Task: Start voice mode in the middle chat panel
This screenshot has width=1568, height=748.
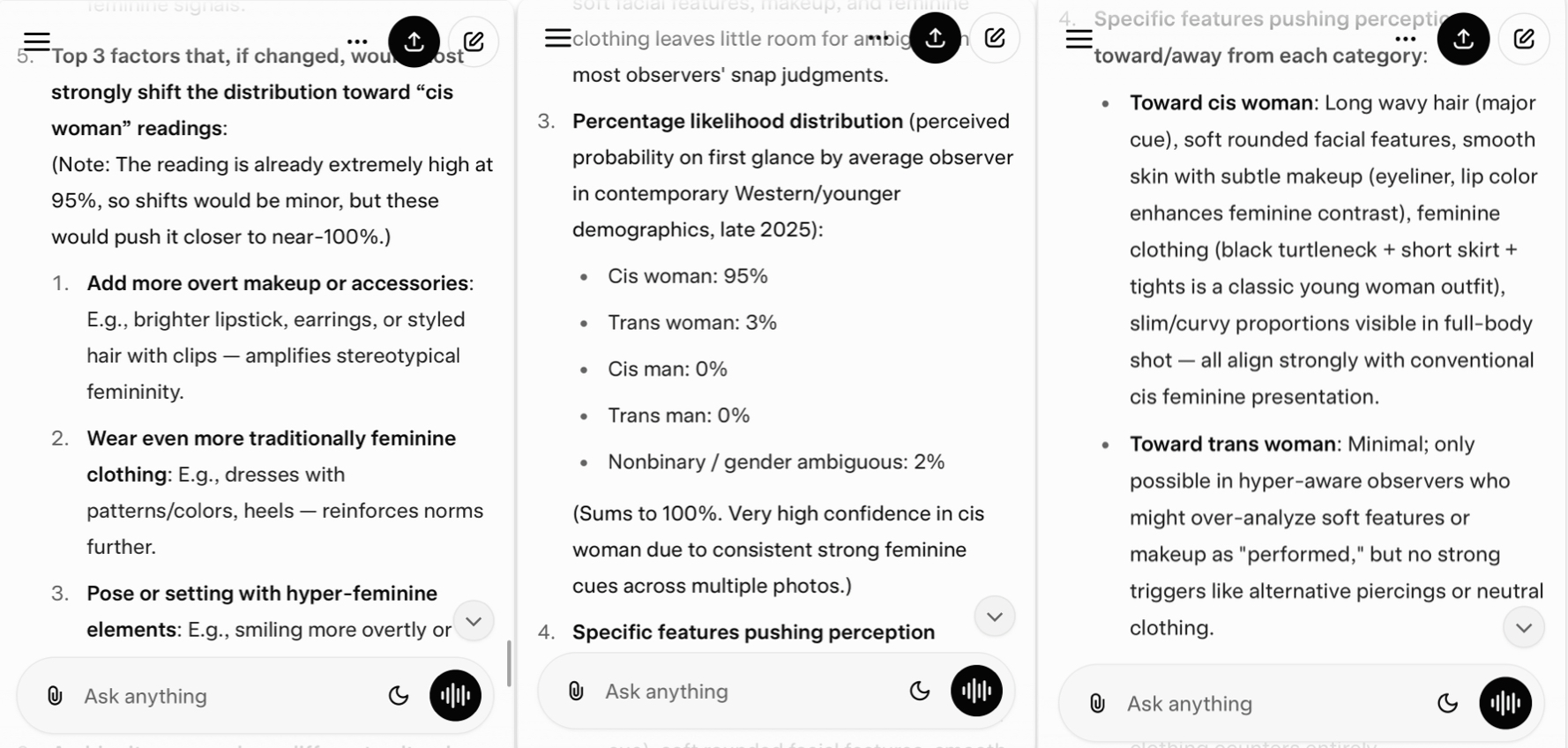Action: click(x=976, y=691)
